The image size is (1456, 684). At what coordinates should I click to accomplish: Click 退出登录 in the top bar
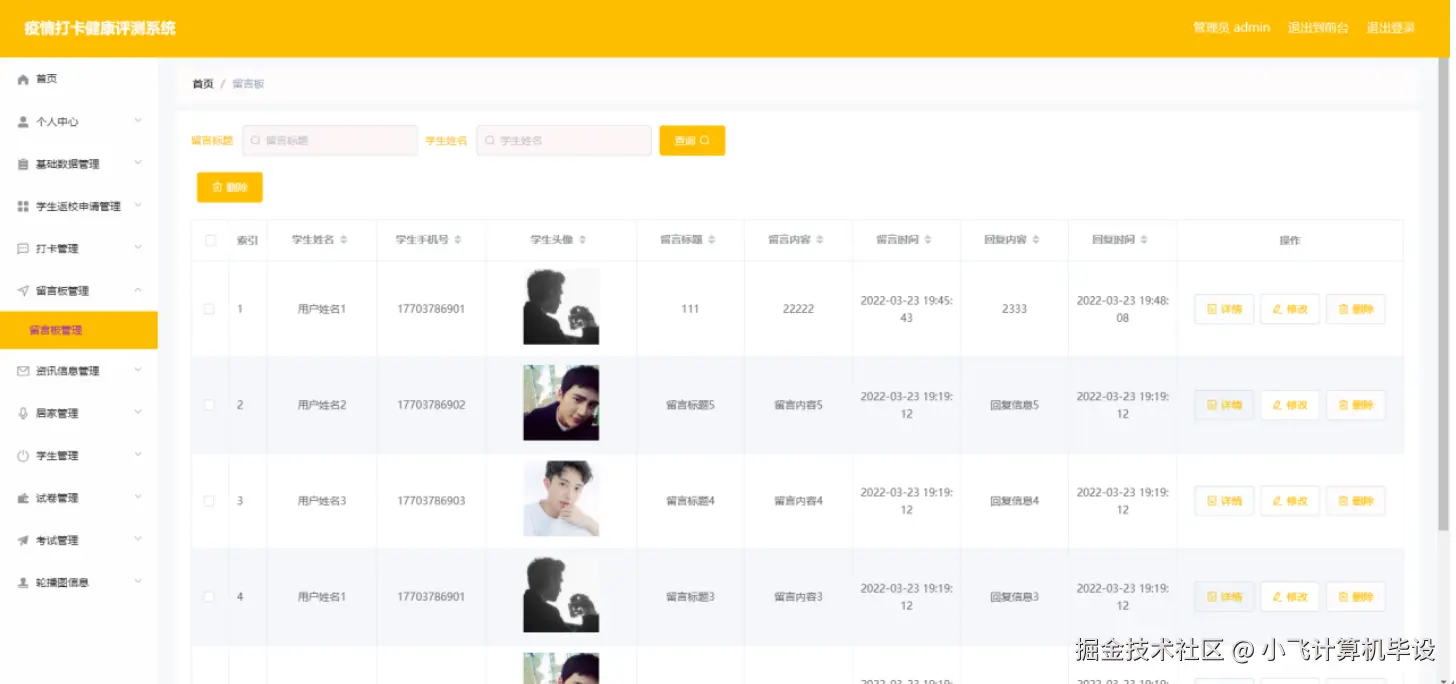coord(1391,28)
